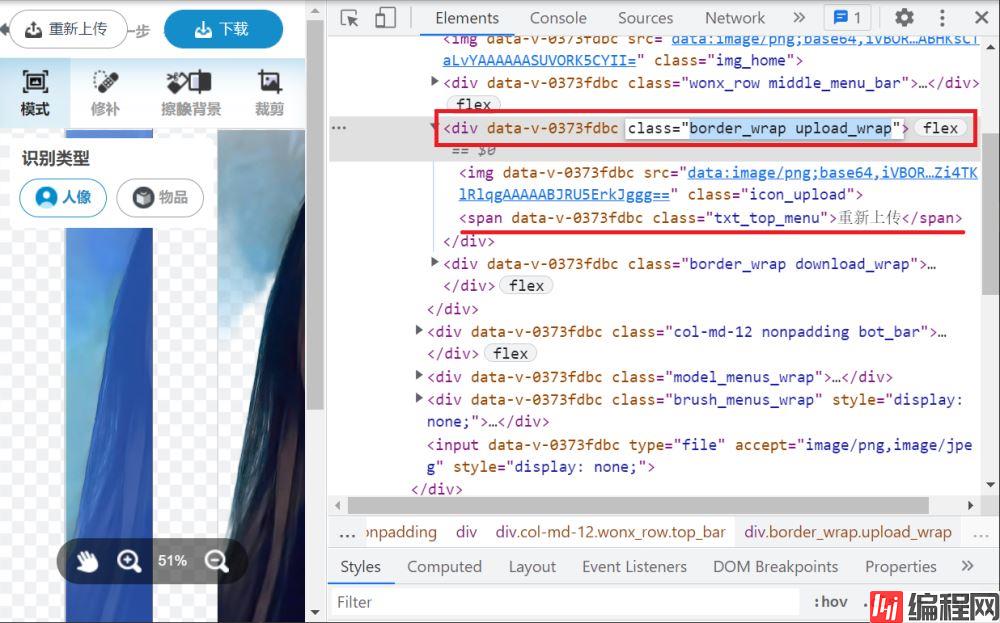Image resolution: width=1000 pixels, height=623 pixels.
Task: Choose 物品 recognition type
Action: (x=160, y=198)
